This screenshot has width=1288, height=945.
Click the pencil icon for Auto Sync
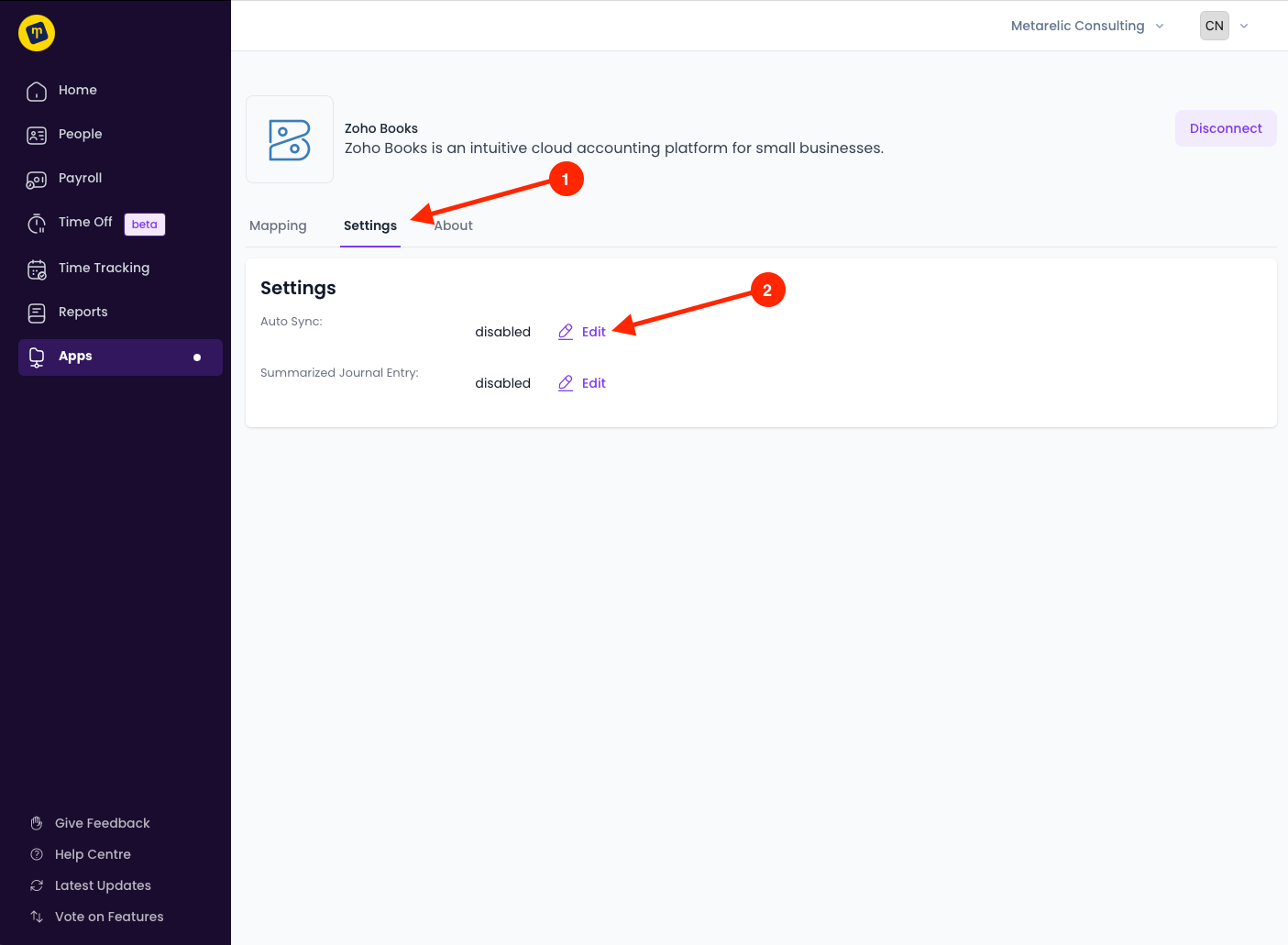pyautogui.click(x=566, y=332)
